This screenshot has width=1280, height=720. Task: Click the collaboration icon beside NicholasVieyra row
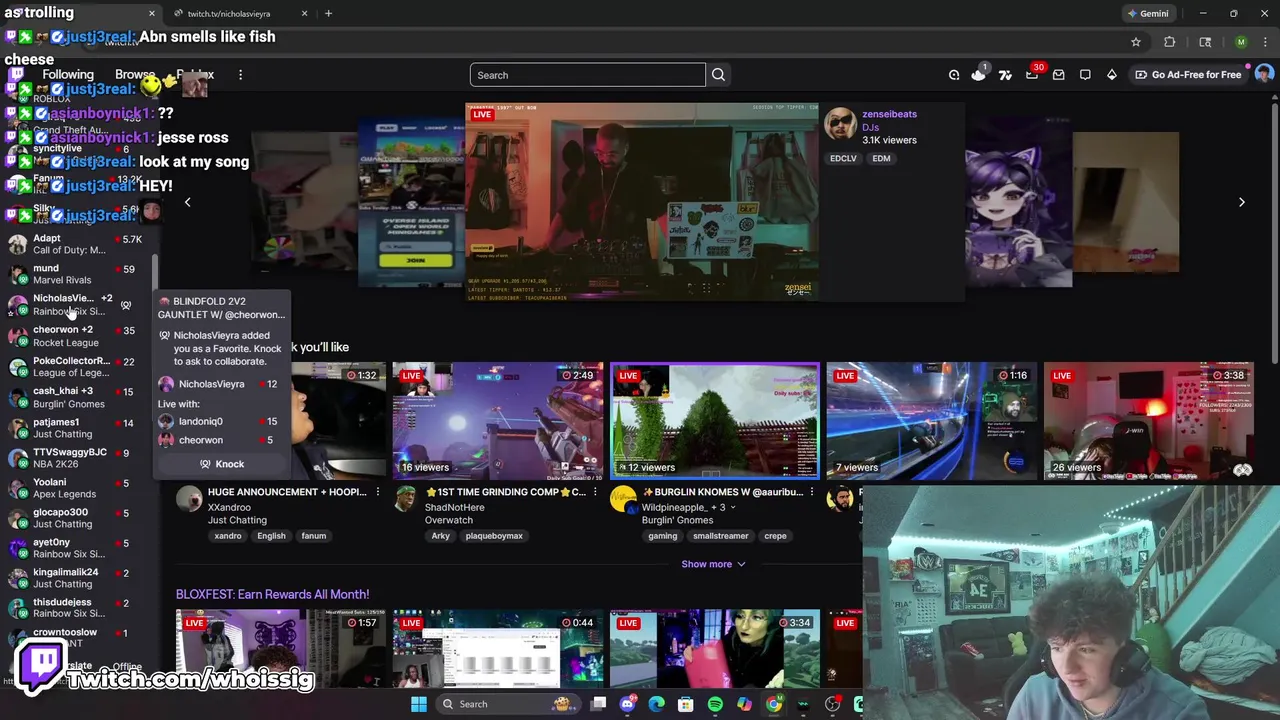pos(126,305)
